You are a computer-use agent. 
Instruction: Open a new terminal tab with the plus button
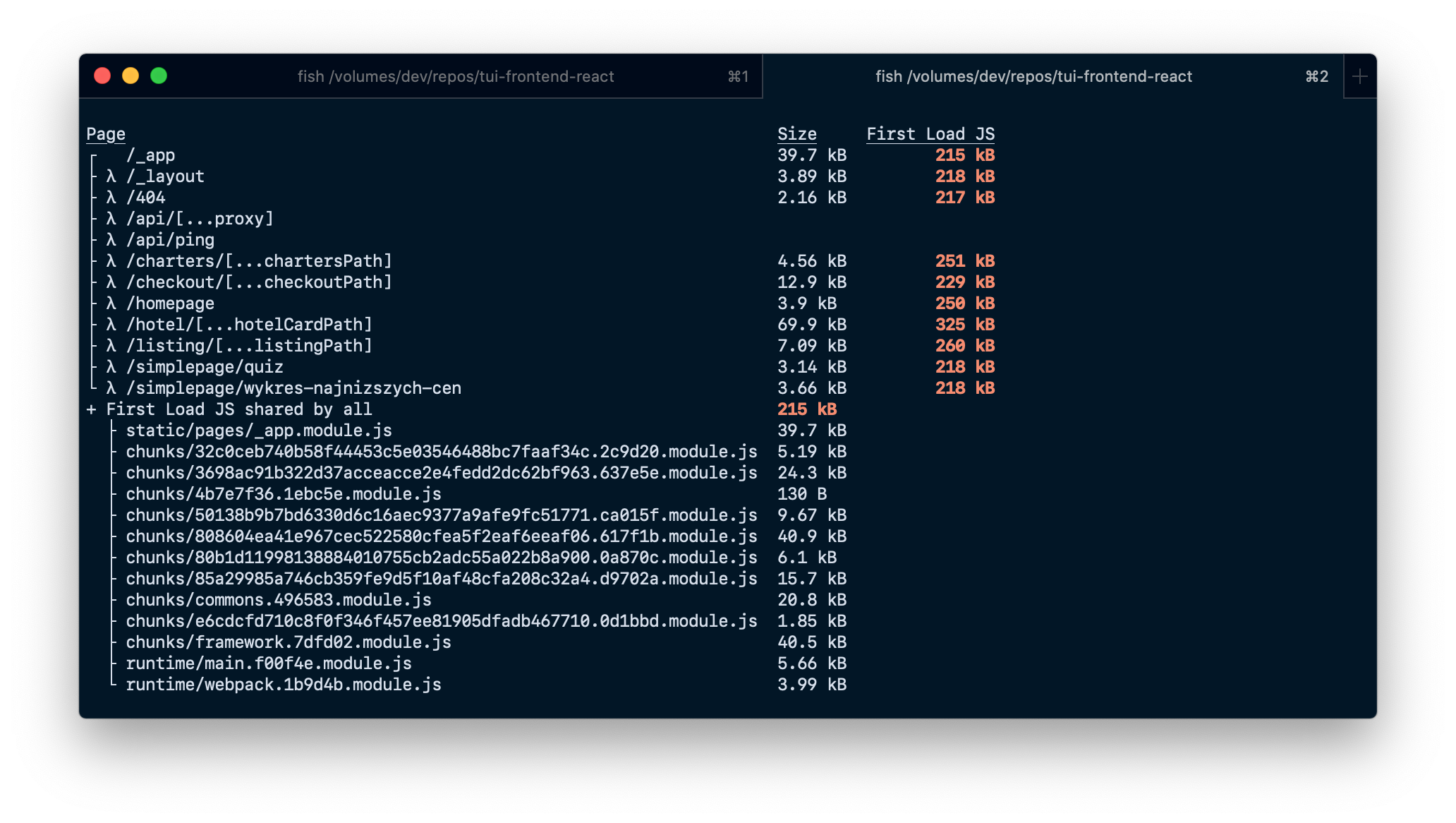click(1359, 76)
